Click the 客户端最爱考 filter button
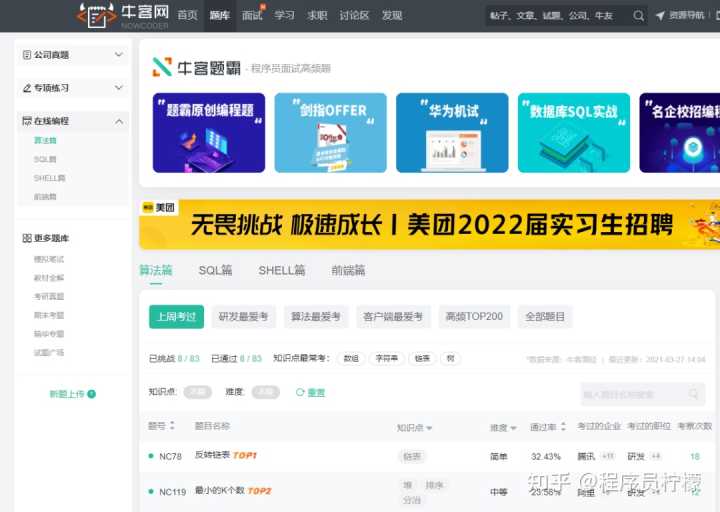This screenshot has width=720, height=512. click(x=393, y=316)
